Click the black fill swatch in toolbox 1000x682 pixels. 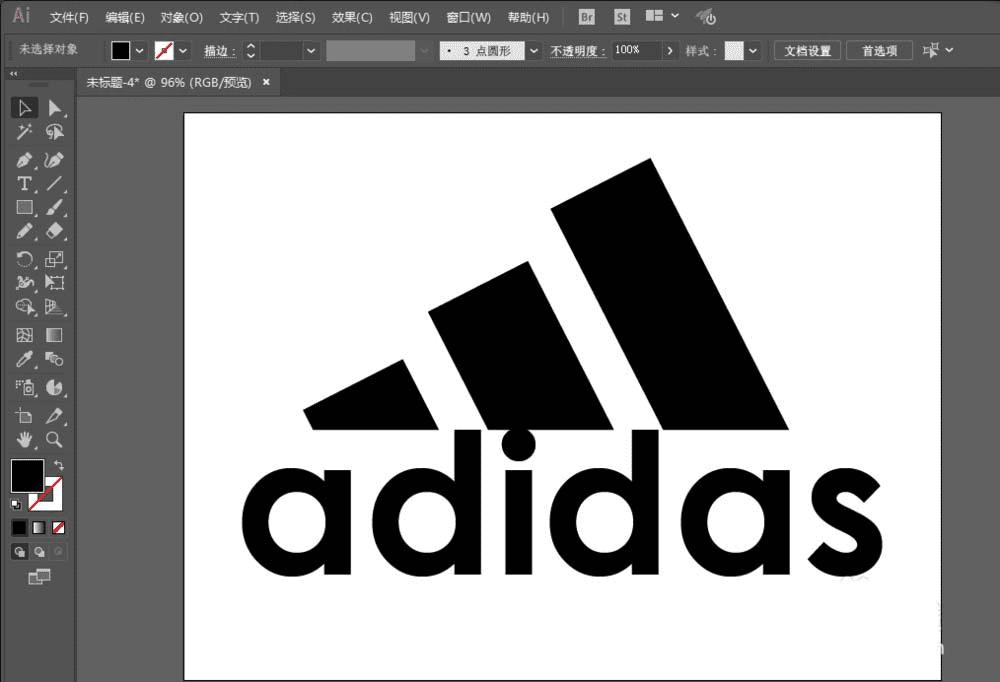click(26, 476)
